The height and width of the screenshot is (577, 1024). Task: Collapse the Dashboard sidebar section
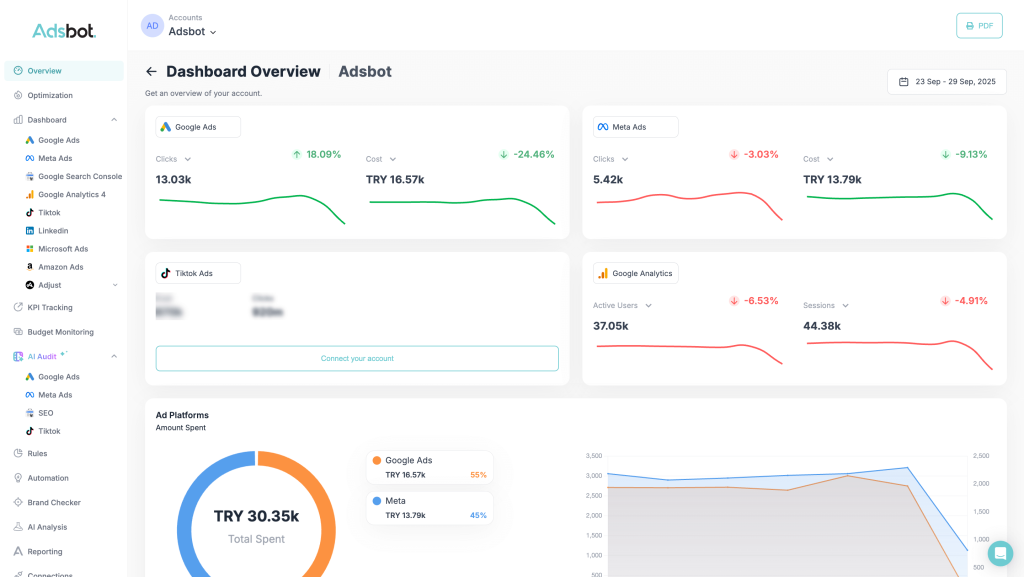(x=114, y=120)
